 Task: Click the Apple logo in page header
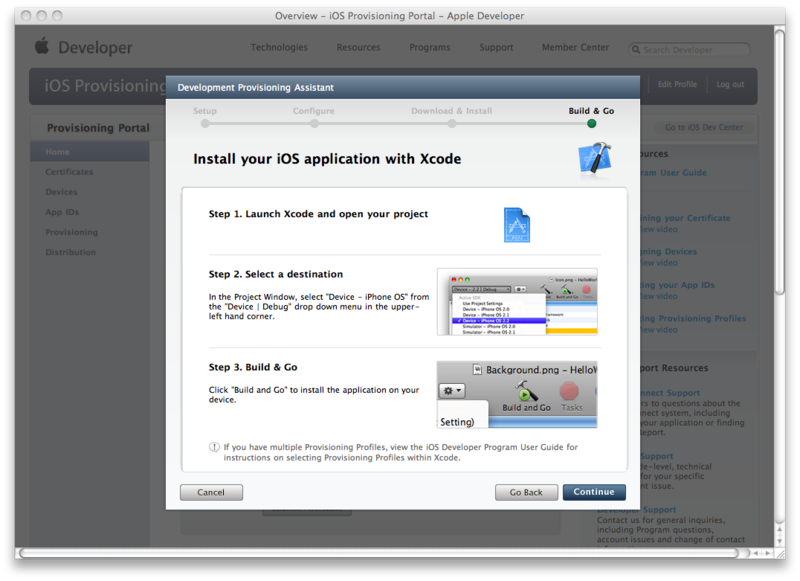(x=42, y=46)
